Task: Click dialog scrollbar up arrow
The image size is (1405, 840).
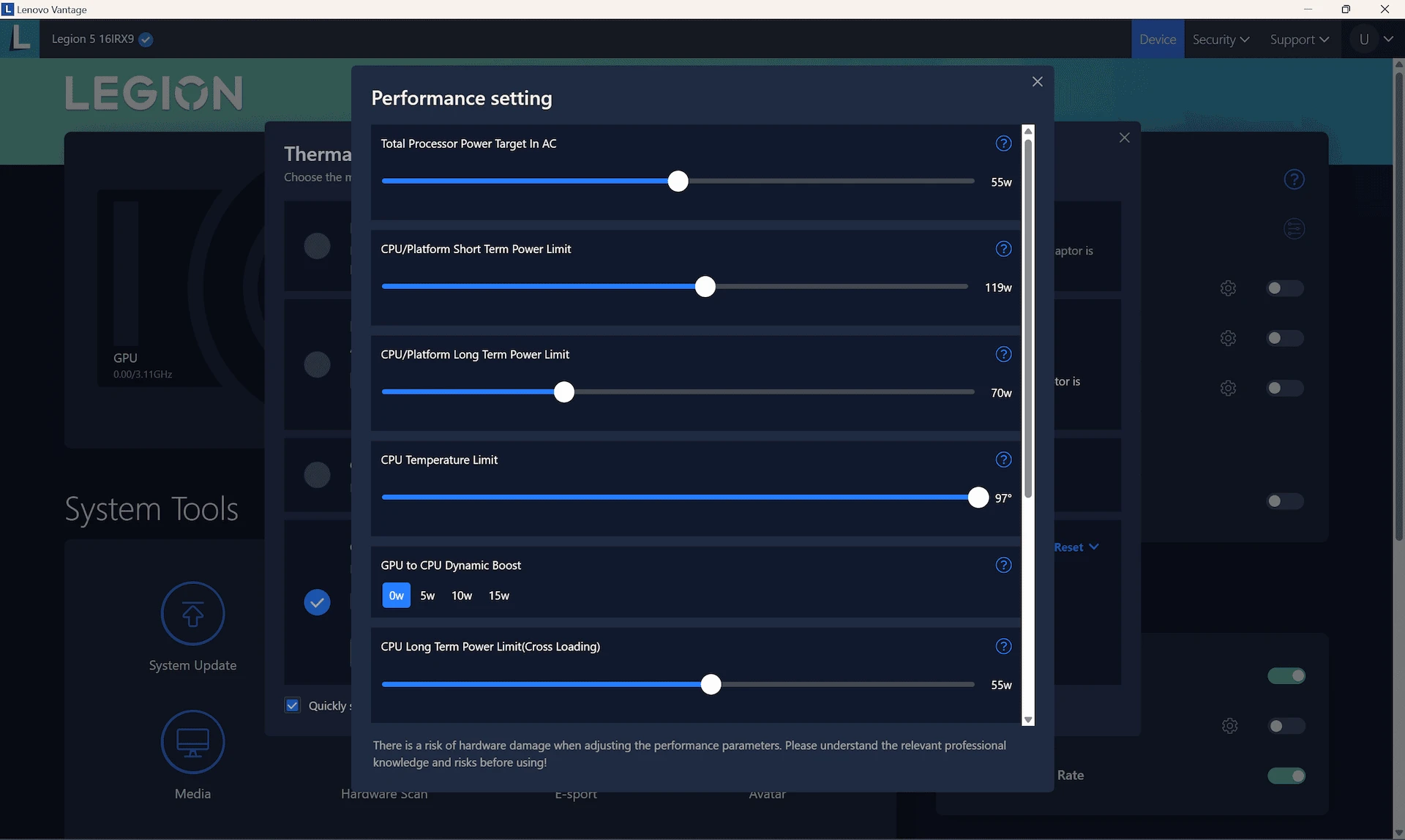Action: (x=1028, y=131)
